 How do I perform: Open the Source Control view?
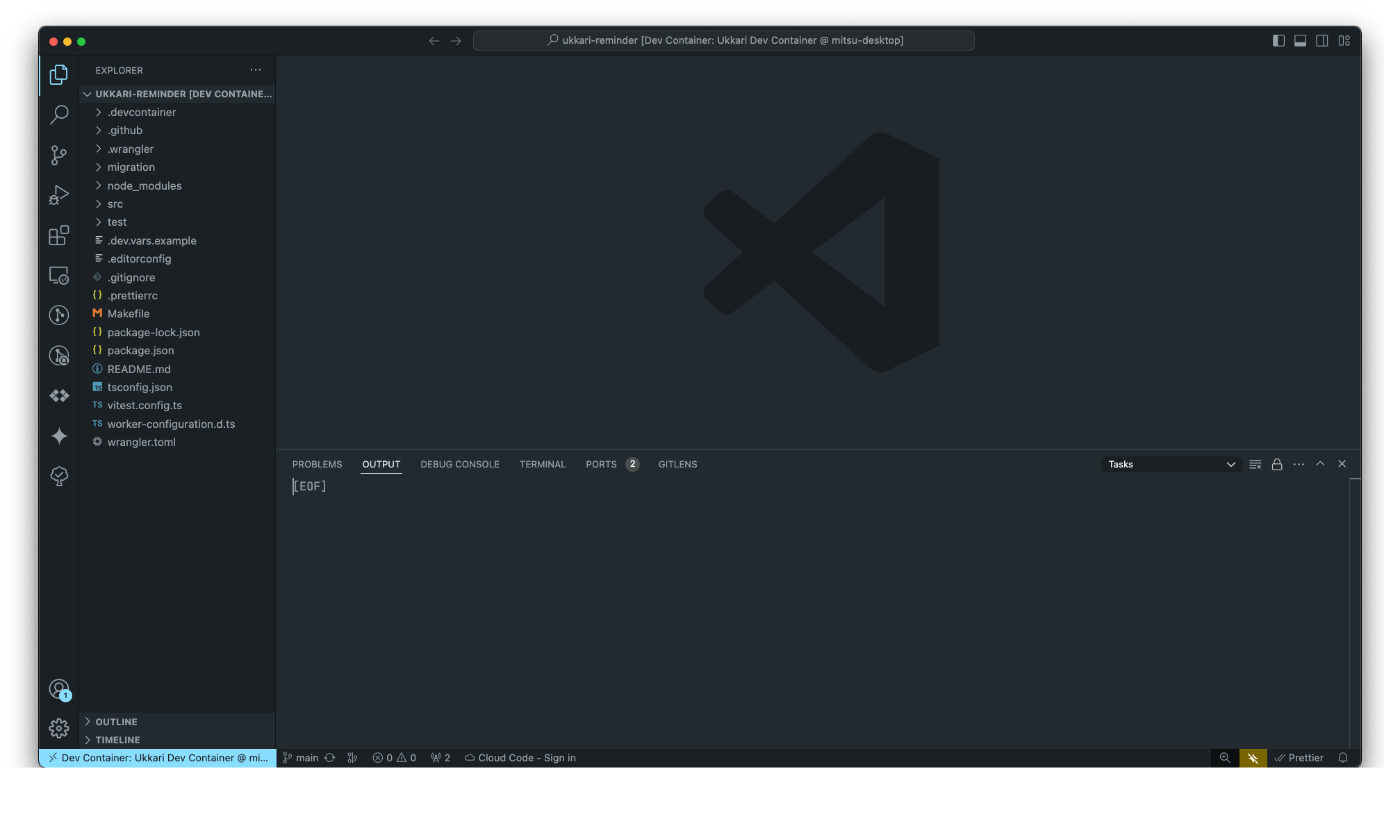click(59, 155)
